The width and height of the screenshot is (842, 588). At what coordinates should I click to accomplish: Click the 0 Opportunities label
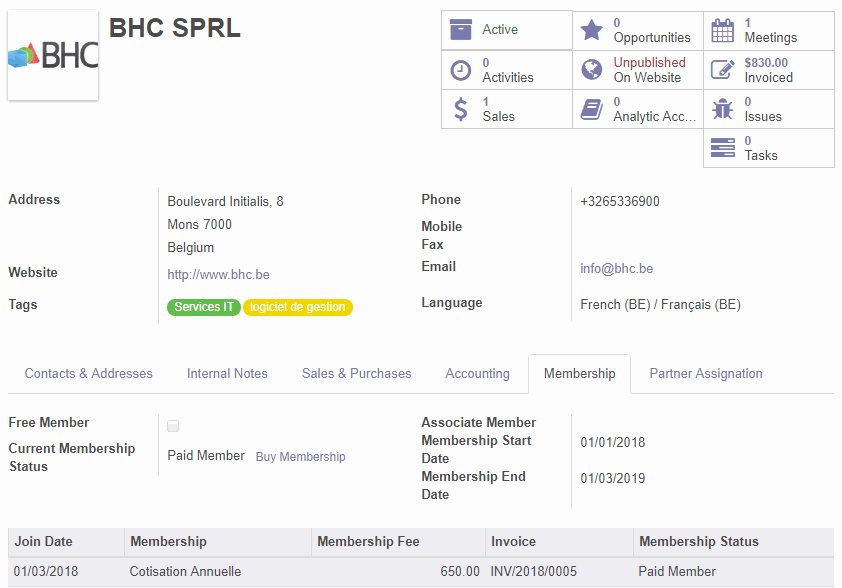tap(652, 31)
